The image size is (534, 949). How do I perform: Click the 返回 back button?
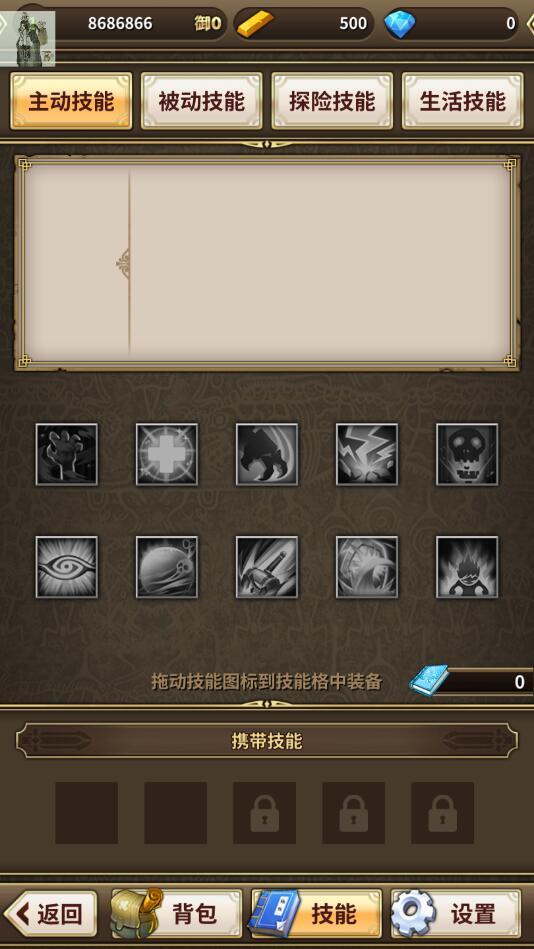click(51, 914)
